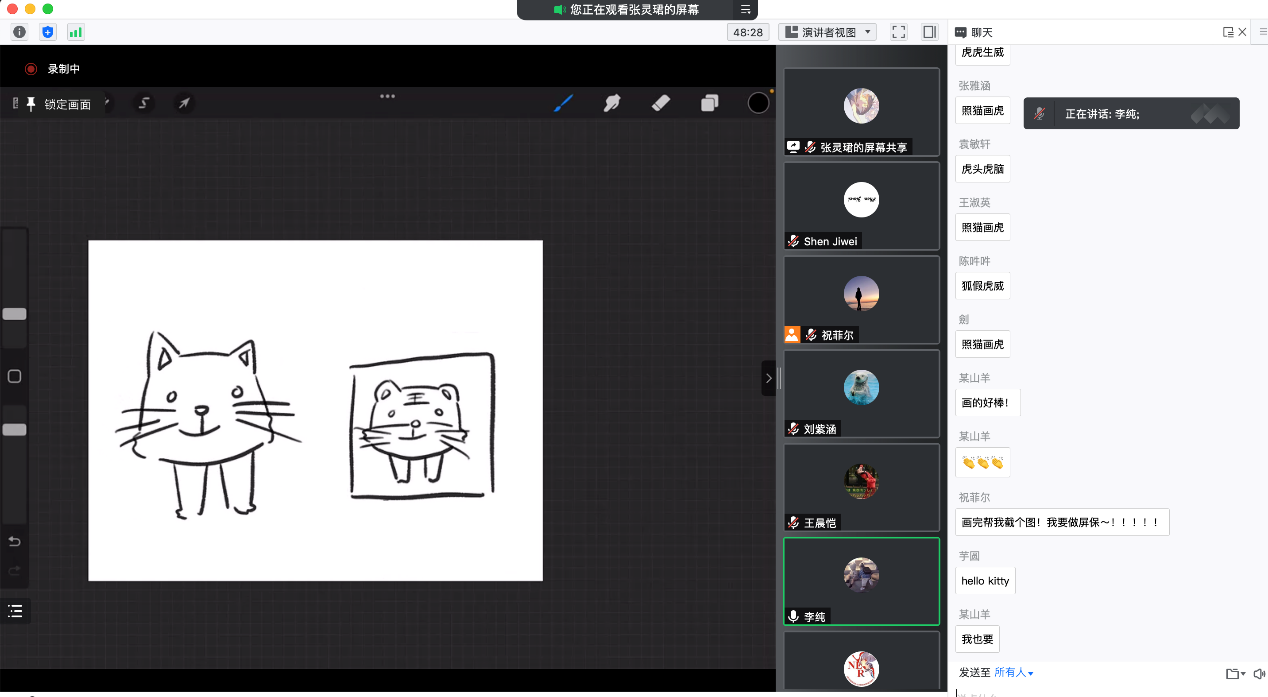Toggle full screen mode

click(898, 32)
